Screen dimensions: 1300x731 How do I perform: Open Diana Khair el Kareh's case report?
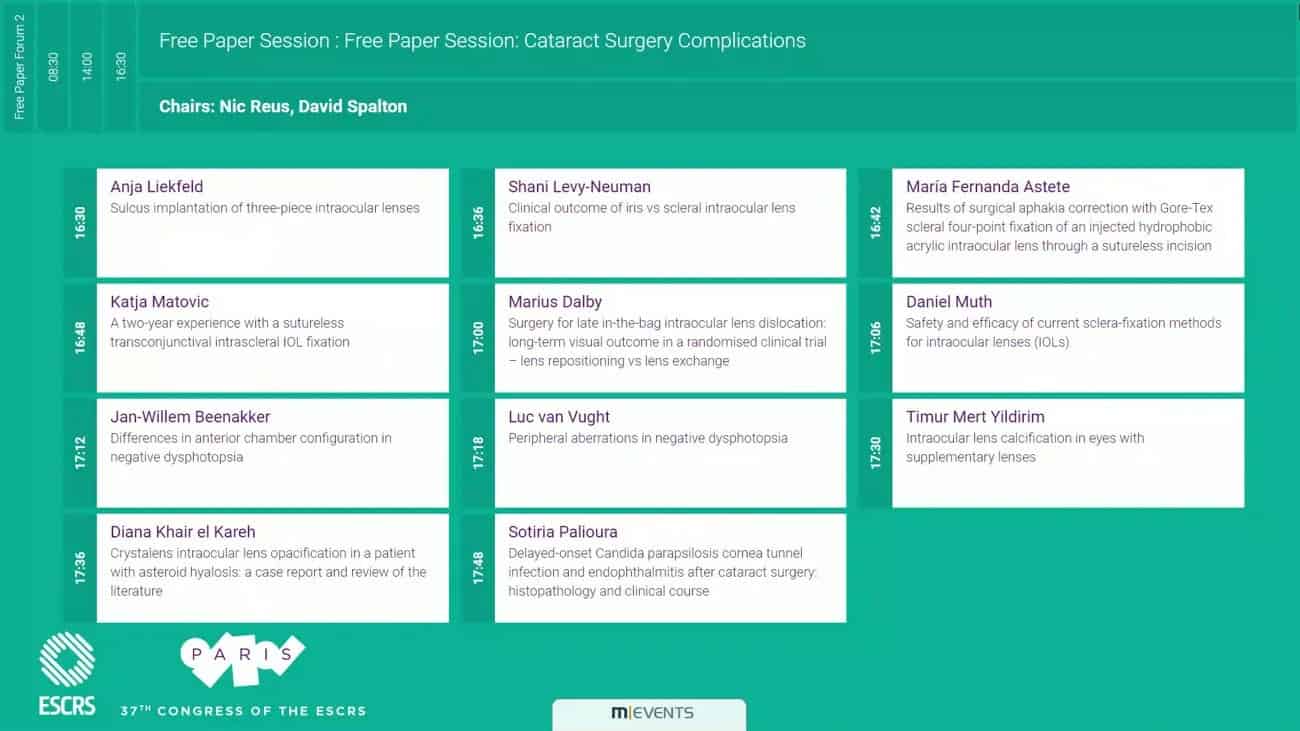pos(256,568)
